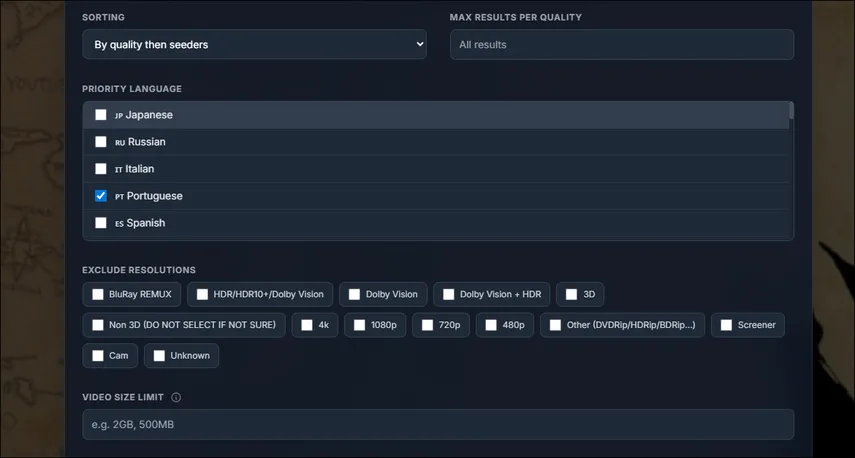The height and width of the screenshot is (458, 855).
Task: Exclude HDR/HDR10+/Dolby Vision resolution
Action: [x=202, y=294]
